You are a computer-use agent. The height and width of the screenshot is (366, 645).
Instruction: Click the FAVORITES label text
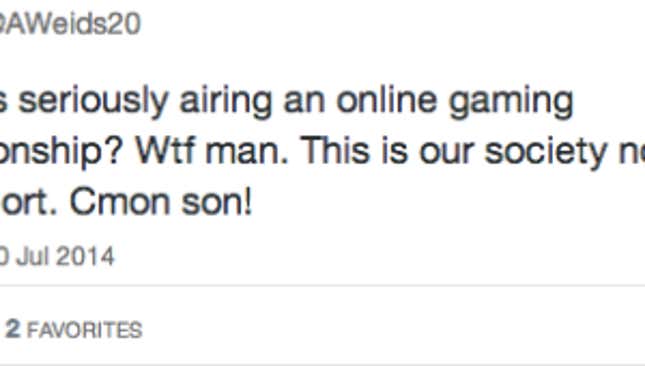pyautogui.click(x=84, y=330)
